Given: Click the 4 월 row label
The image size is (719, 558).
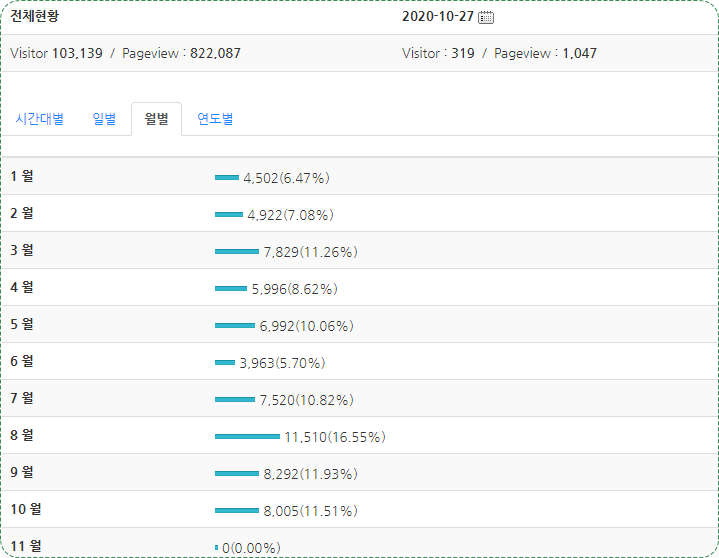Looking at the screenshot, I should click(x=22, y=287).
